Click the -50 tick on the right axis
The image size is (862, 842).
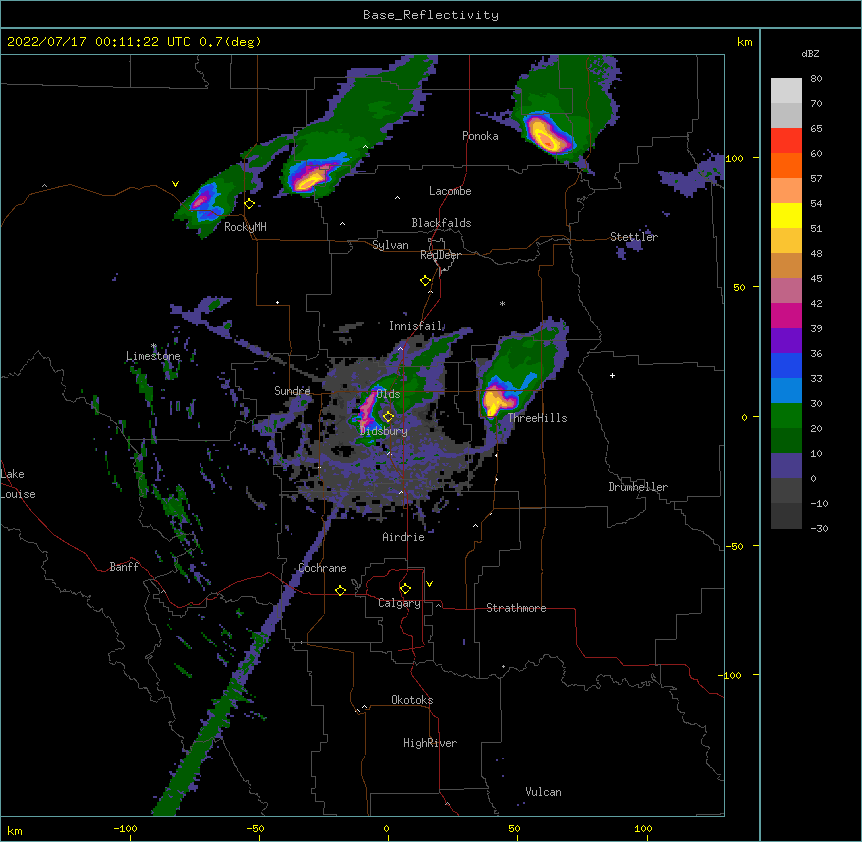[734, 546]
